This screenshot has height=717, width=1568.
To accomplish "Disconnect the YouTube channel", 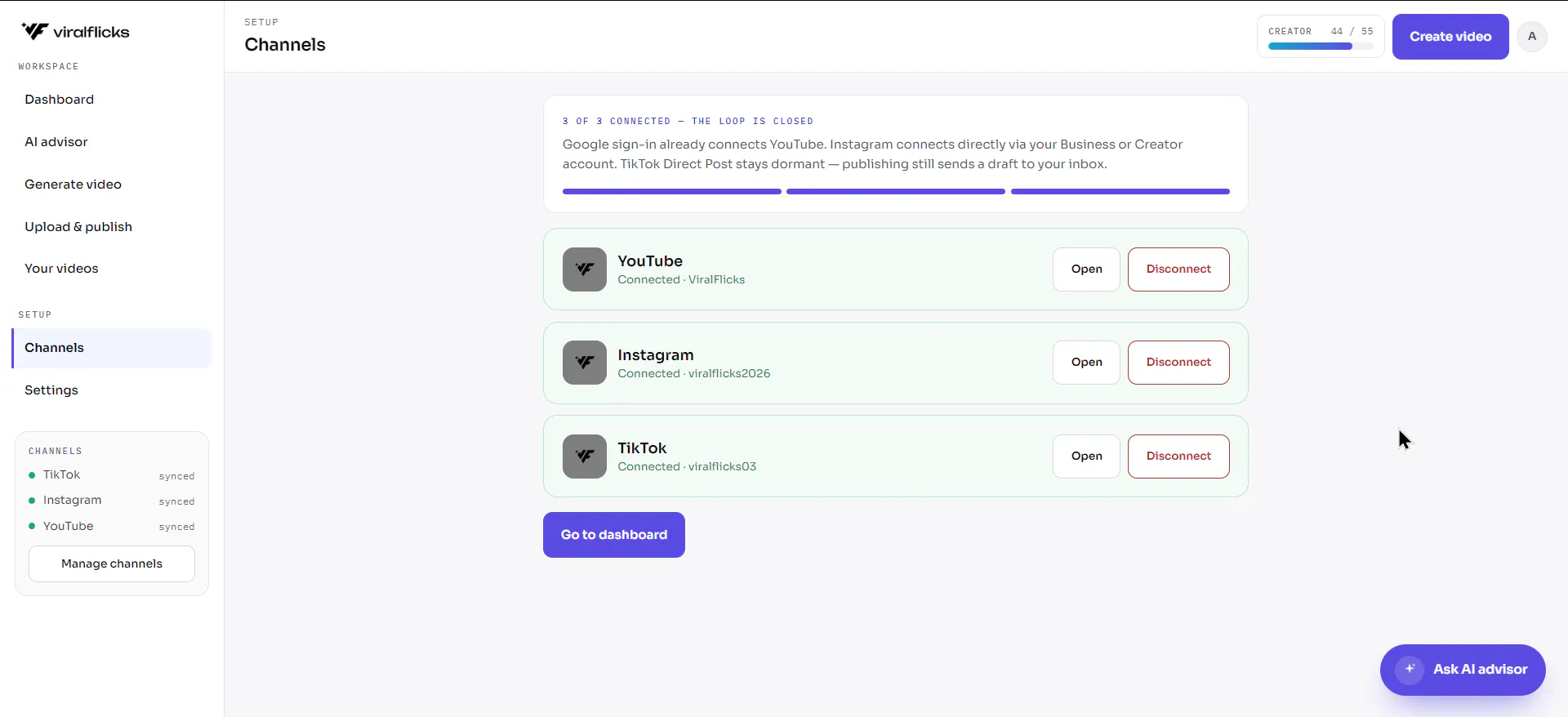I will coord(1178,269).
